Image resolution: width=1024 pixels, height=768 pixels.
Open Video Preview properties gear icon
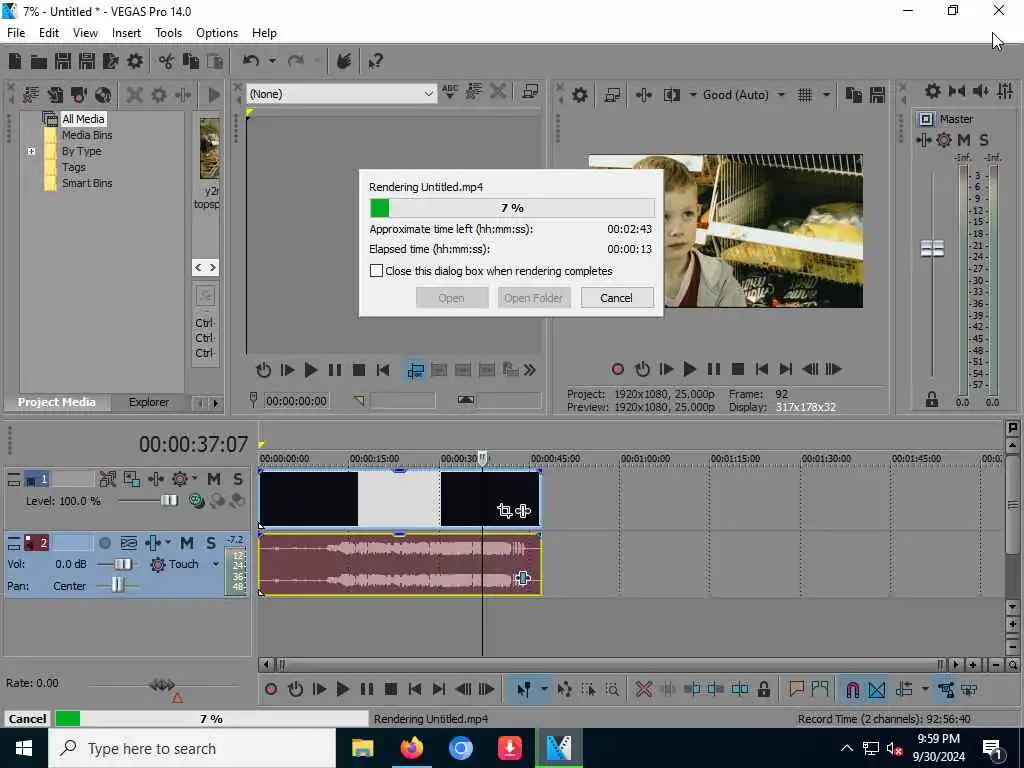pos(580,95)
